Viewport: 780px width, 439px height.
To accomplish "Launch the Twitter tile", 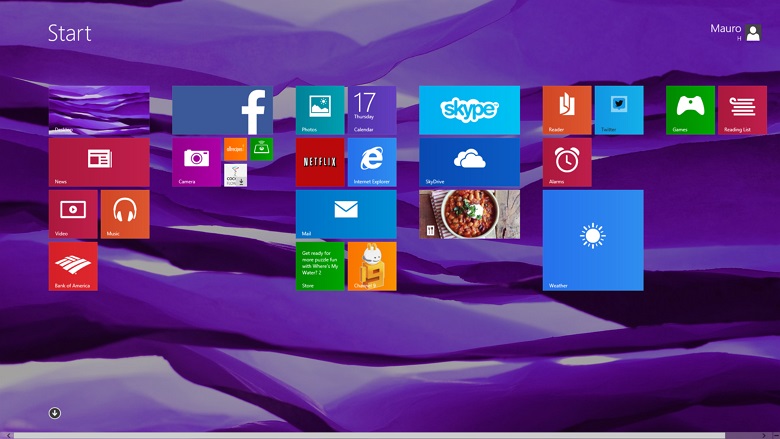I will coord(619,110).
